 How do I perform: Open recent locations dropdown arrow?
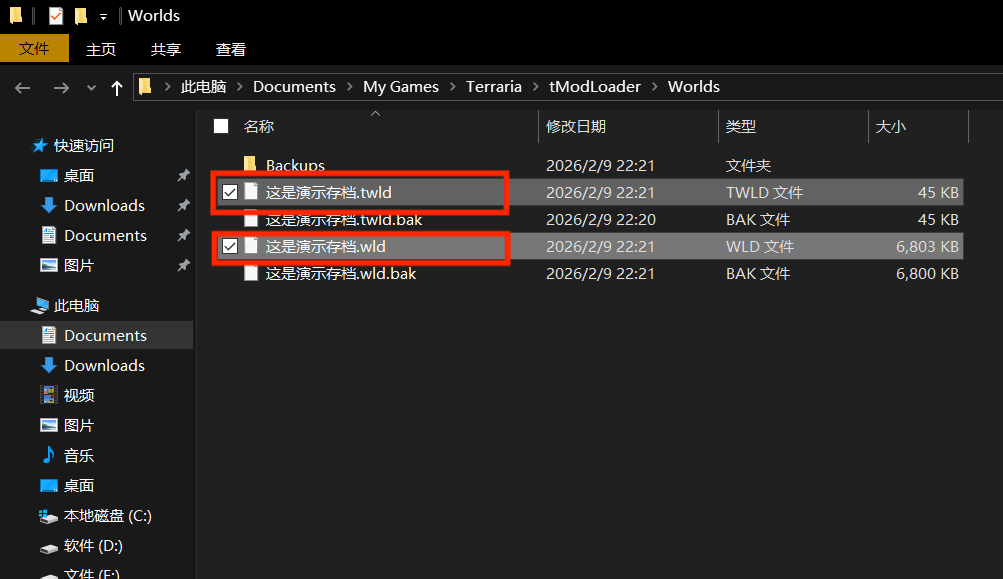(x=92, y=88)
